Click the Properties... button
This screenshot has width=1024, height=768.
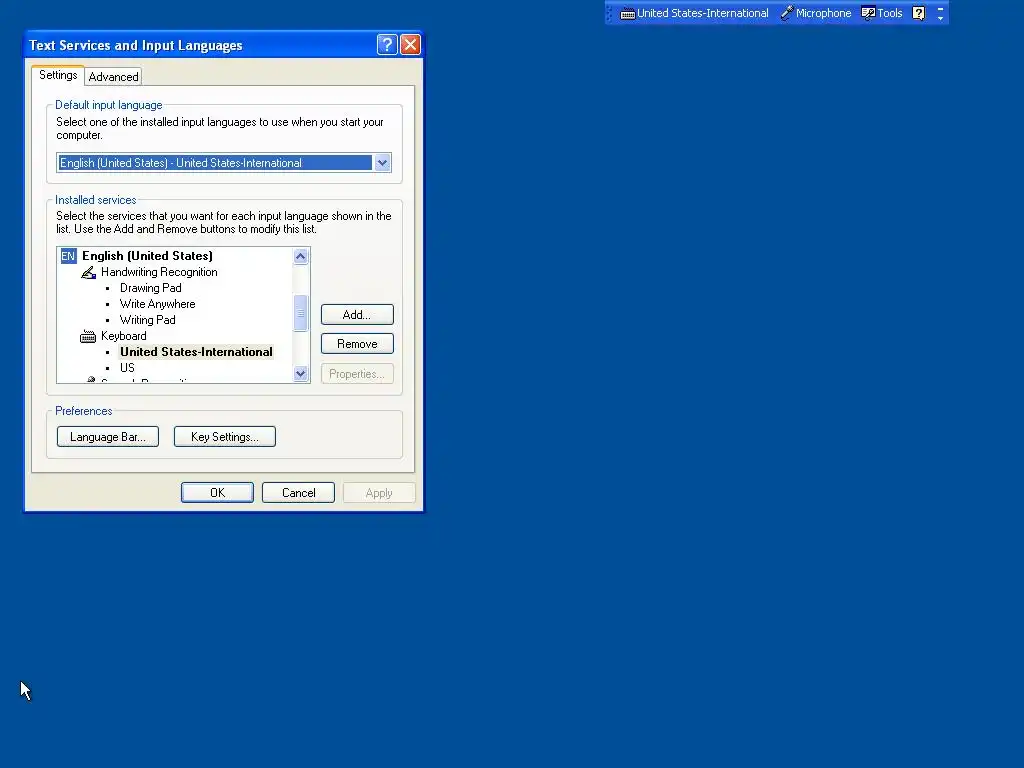pyautogui.click(x=357, y=374)
